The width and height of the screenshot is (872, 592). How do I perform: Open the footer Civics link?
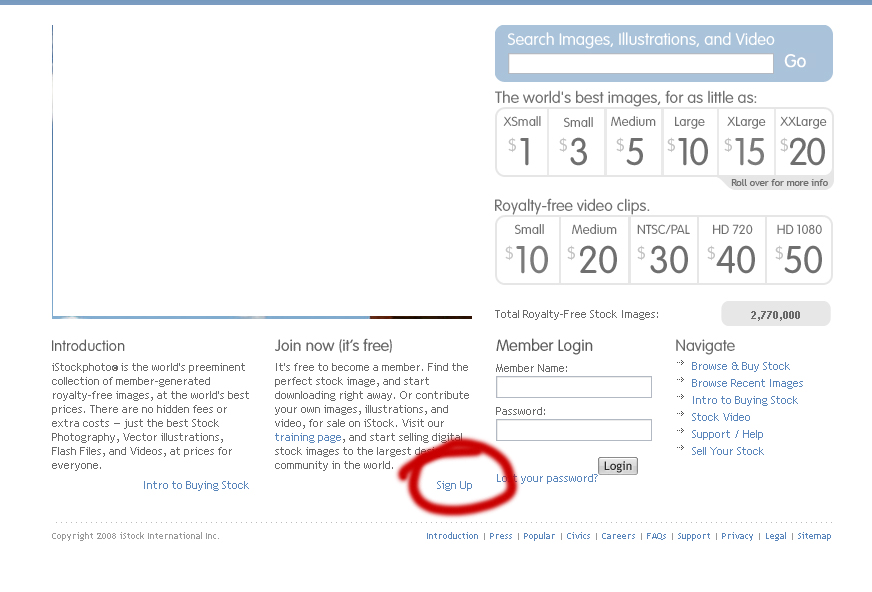[x=578, y=536]
